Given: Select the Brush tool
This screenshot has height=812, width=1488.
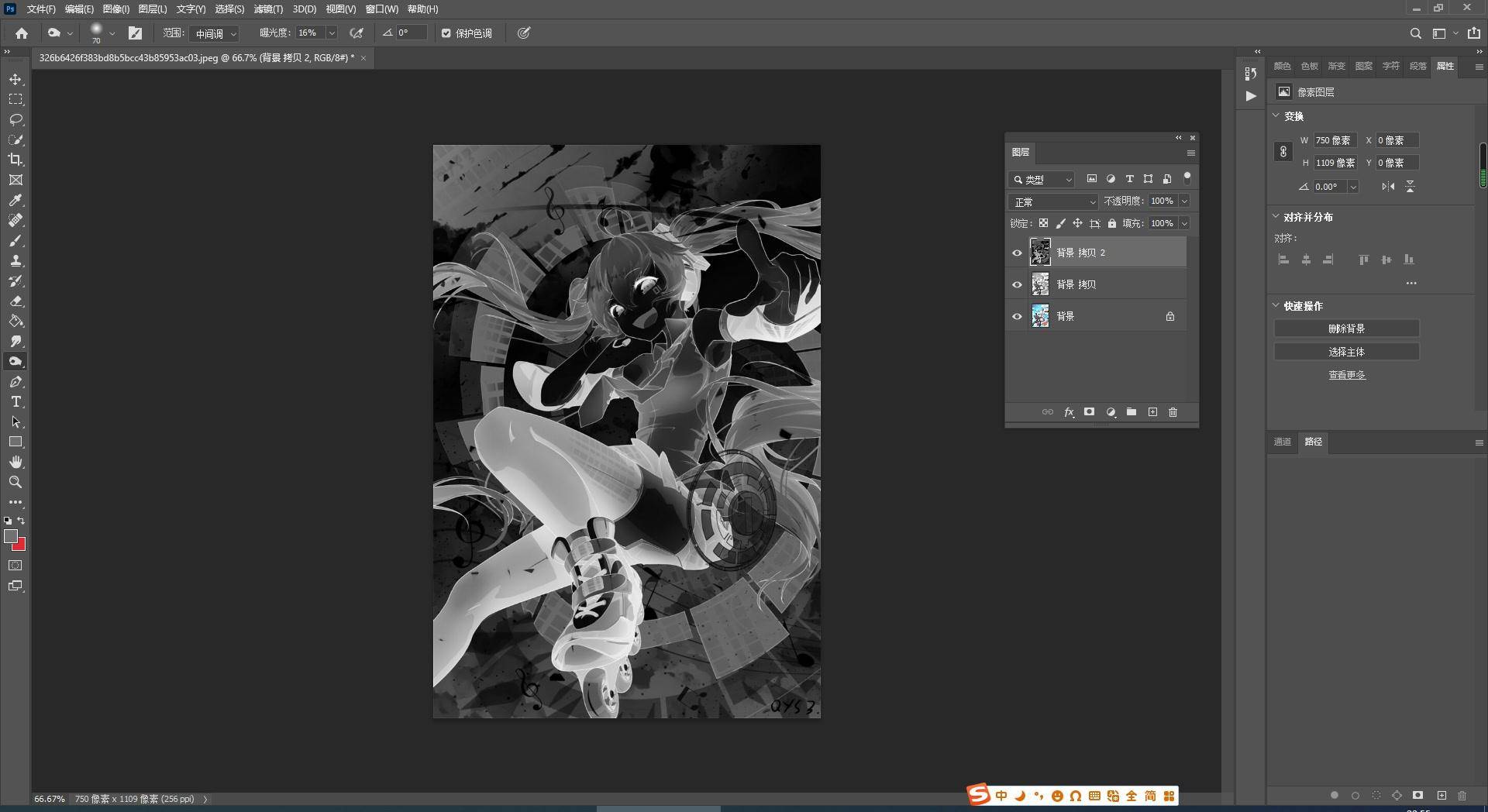Looking at the screenshot, I should (x=15, y=240).
